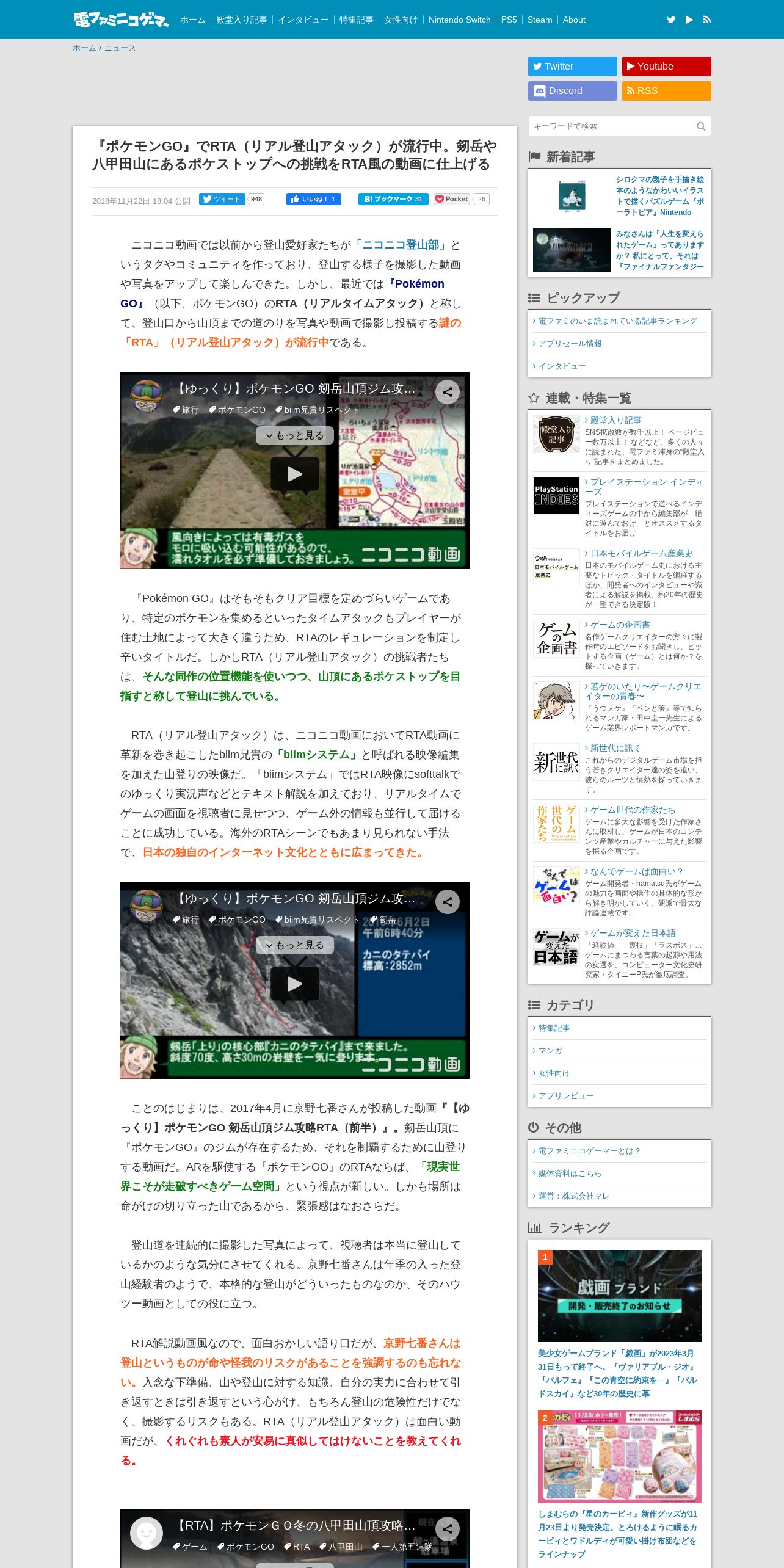Open the ranking #1 戯画ブランド thumbnail
The height and width of the screenshot is (1568, 784).
coord(620,1296)
